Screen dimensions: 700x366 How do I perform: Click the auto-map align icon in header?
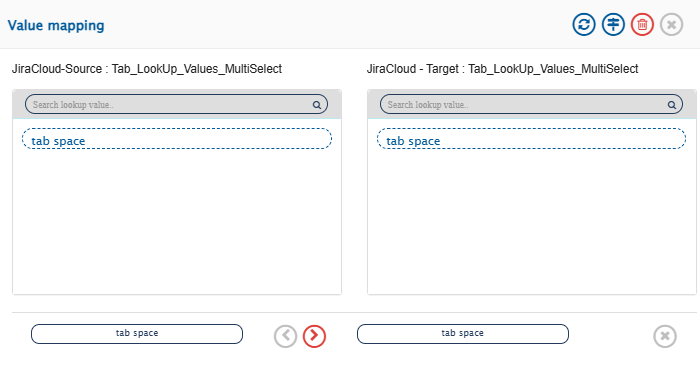point(613,24)
